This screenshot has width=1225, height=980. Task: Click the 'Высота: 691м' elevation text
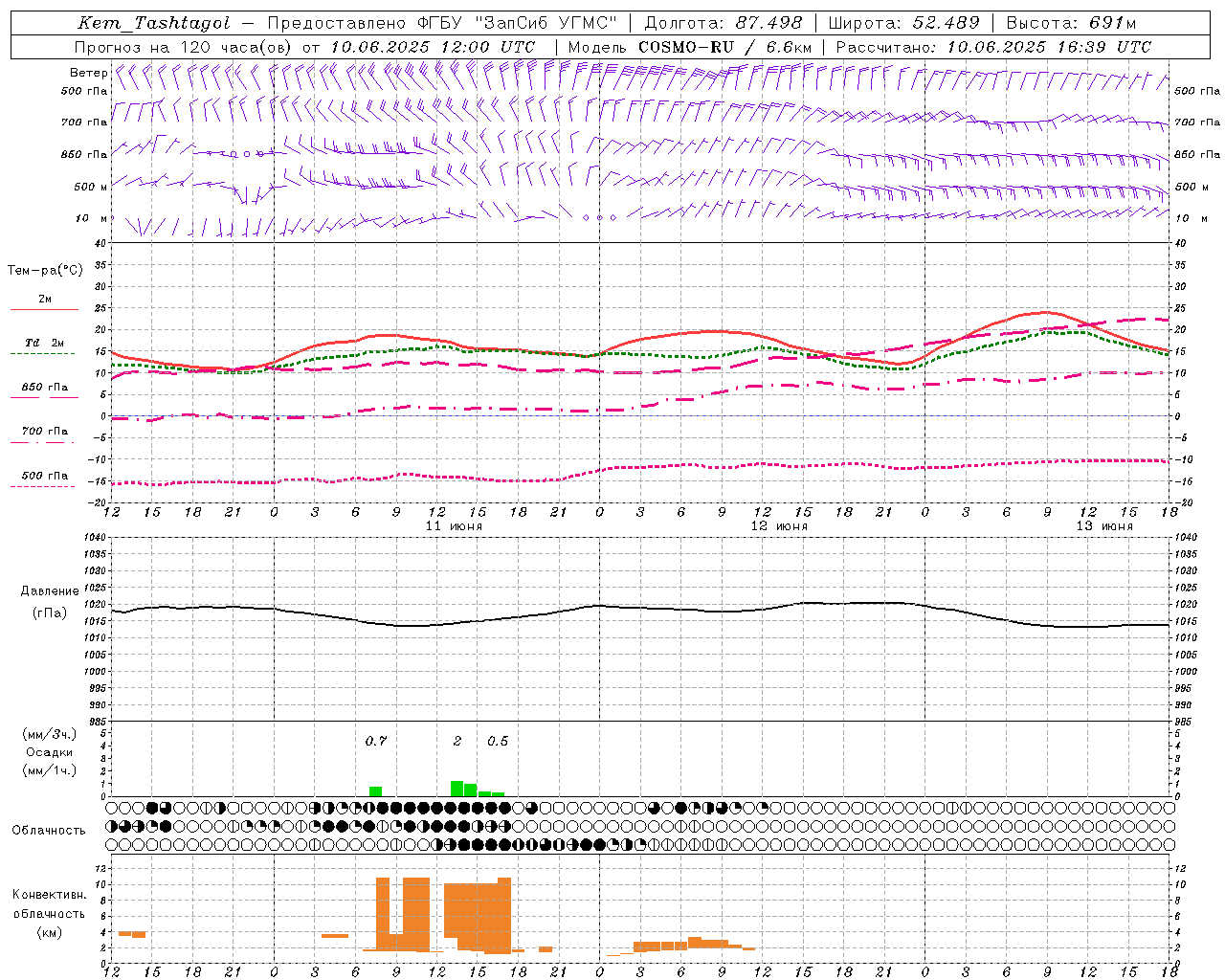click(1071, 23)
